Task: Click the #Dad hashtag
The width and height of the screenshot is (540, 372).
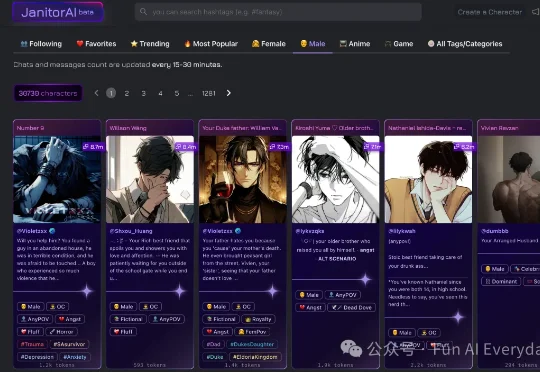Action: coord(214,344)
